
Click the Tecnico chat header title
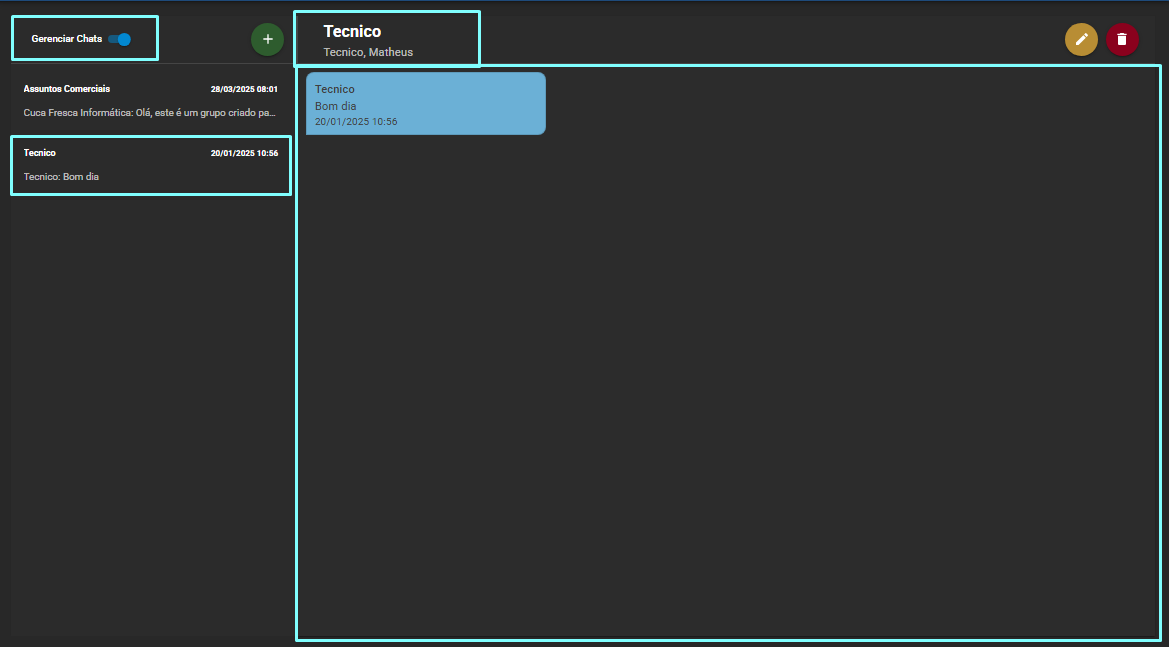352,31
